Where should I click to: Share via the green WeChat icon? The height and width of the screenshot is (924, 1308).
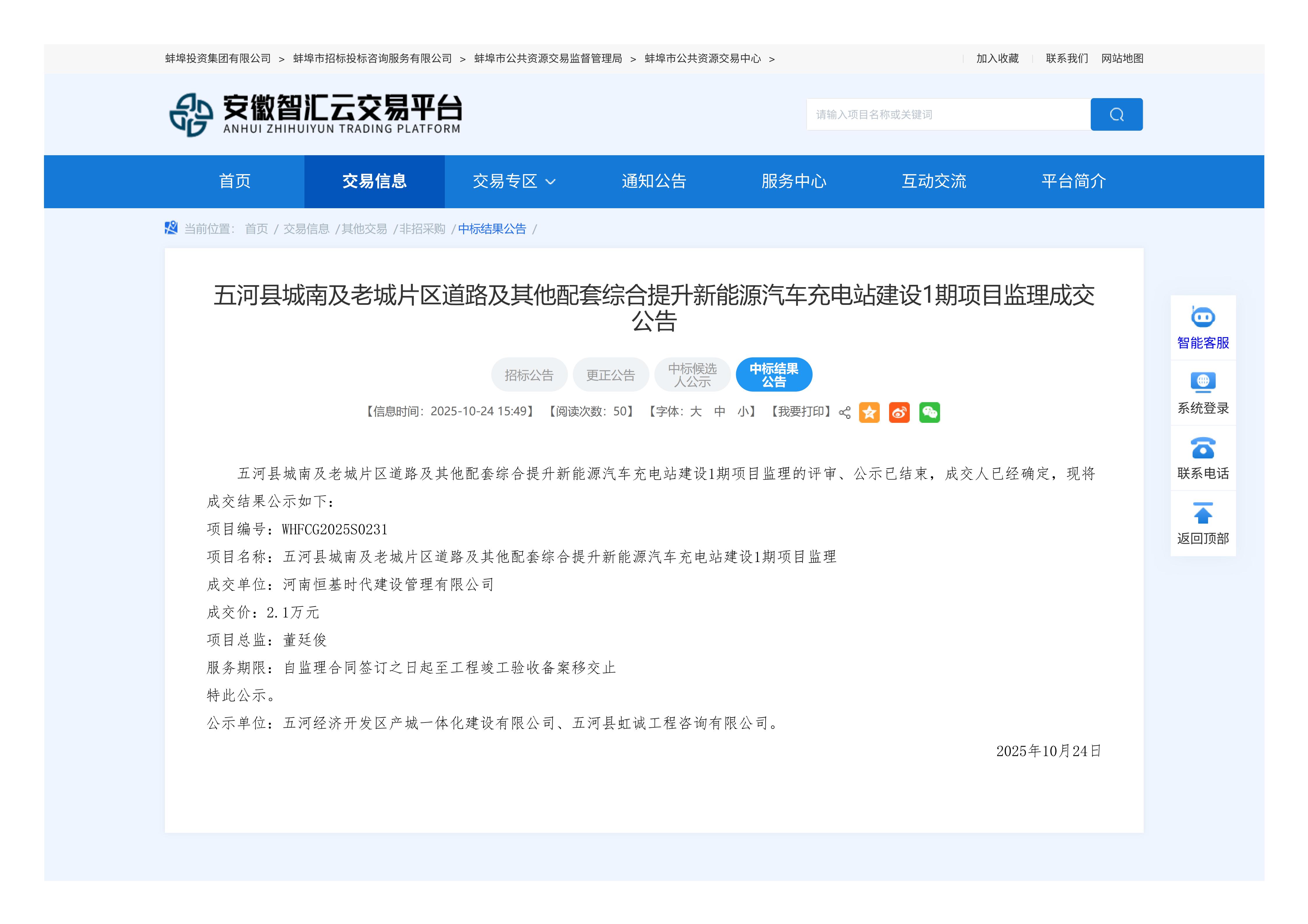pyautogui.click(x=929, y=412)
